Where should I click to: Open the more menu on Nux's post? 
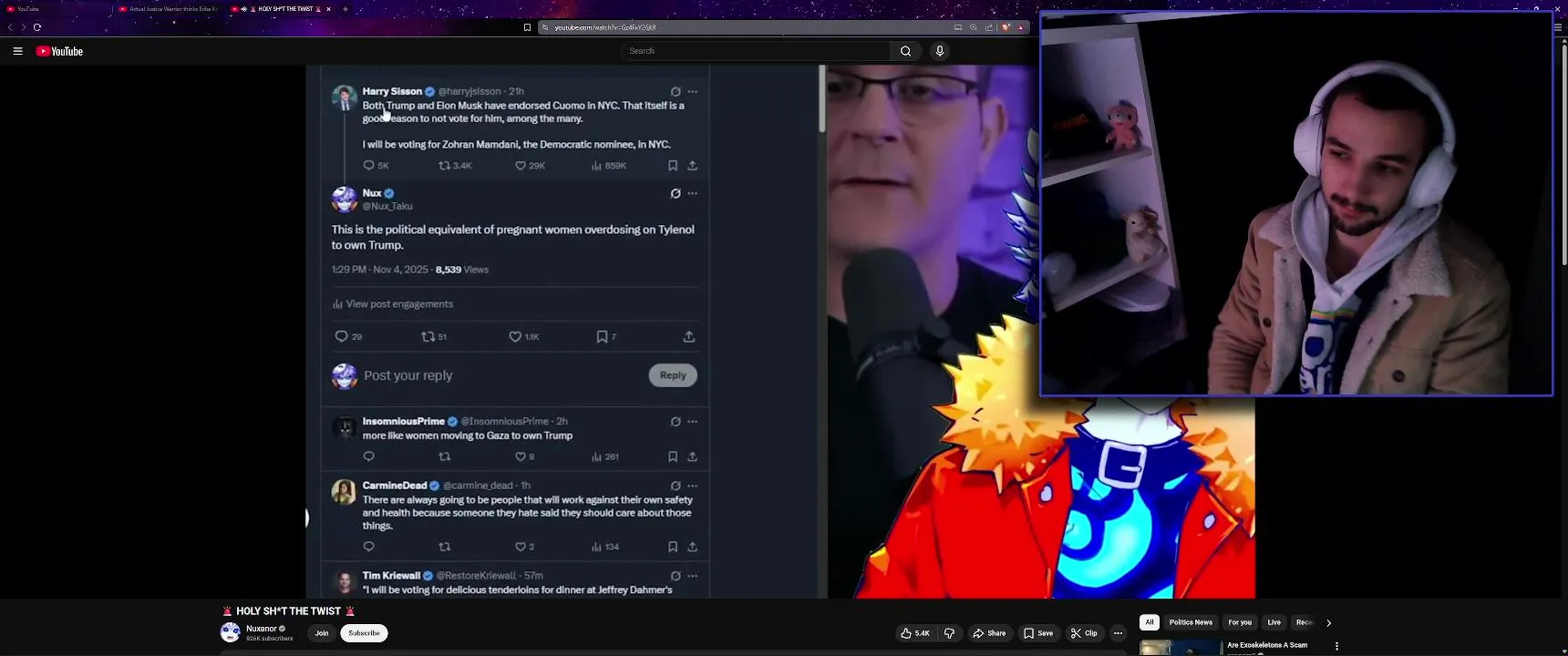point(693,193)
